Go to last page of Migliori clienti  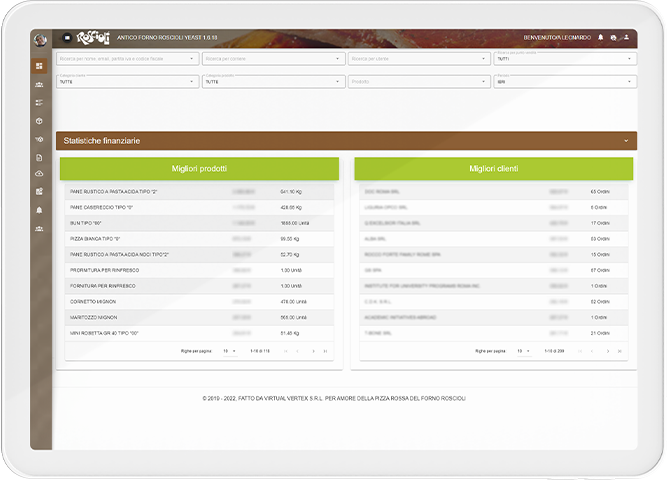(620, 351)
